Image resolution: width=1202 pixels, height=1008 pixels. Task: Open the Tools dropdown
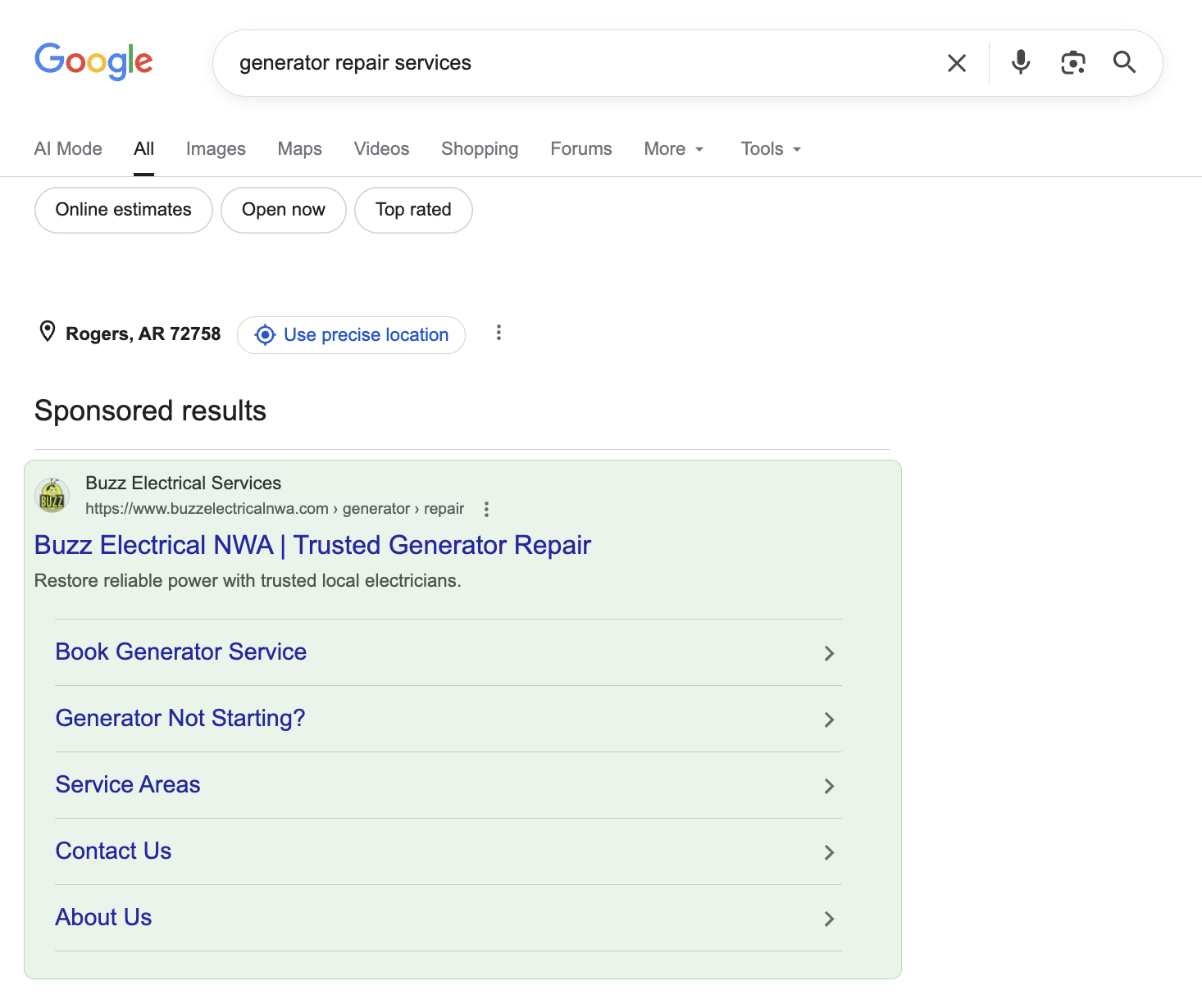tap(771, 149)
